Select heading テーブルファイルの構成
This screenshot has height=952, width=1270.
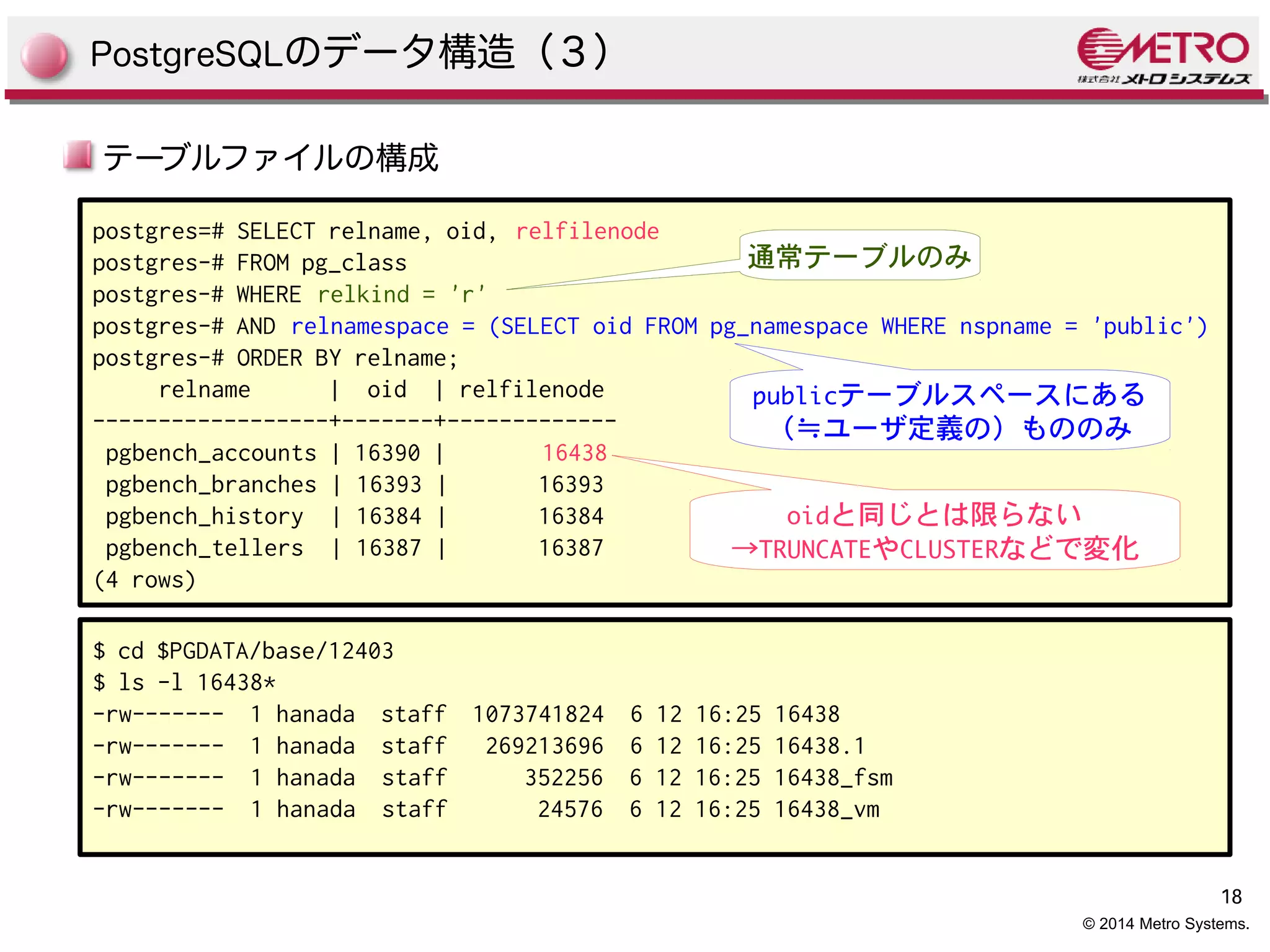click(x=270, y=157)
